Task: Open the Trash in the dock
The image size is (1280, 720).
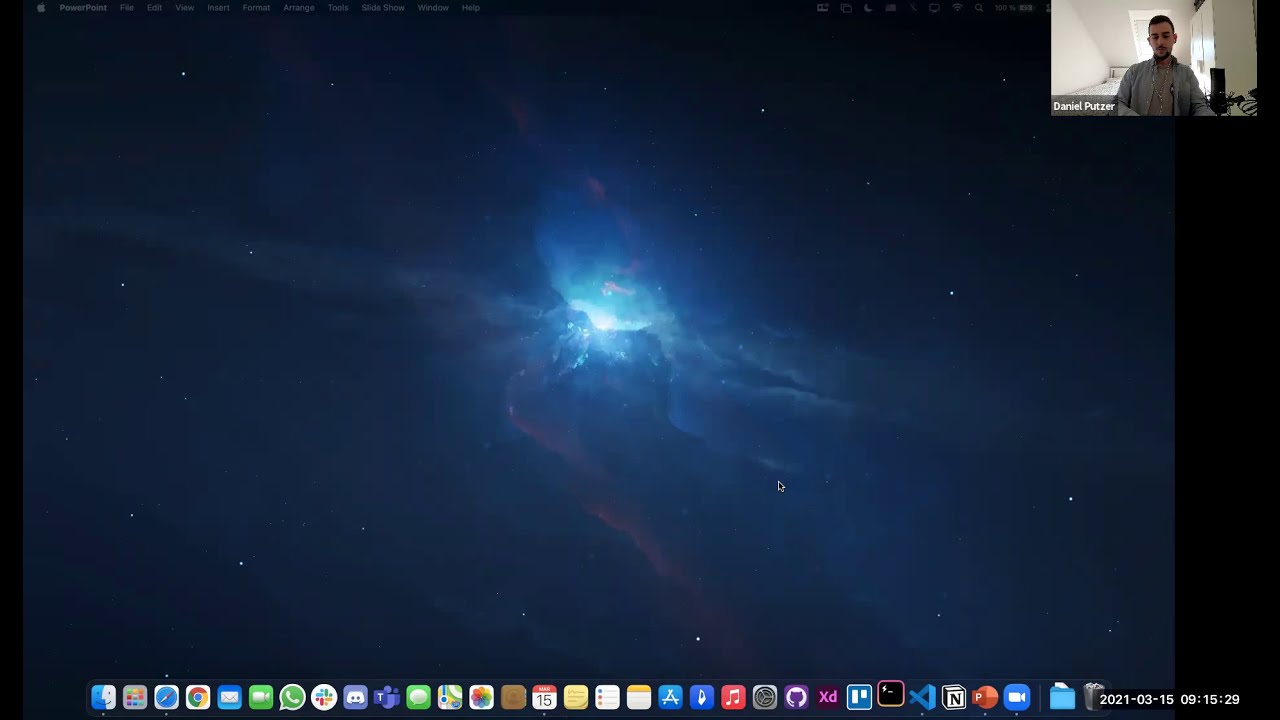Action: click(x=1093, y=696)
